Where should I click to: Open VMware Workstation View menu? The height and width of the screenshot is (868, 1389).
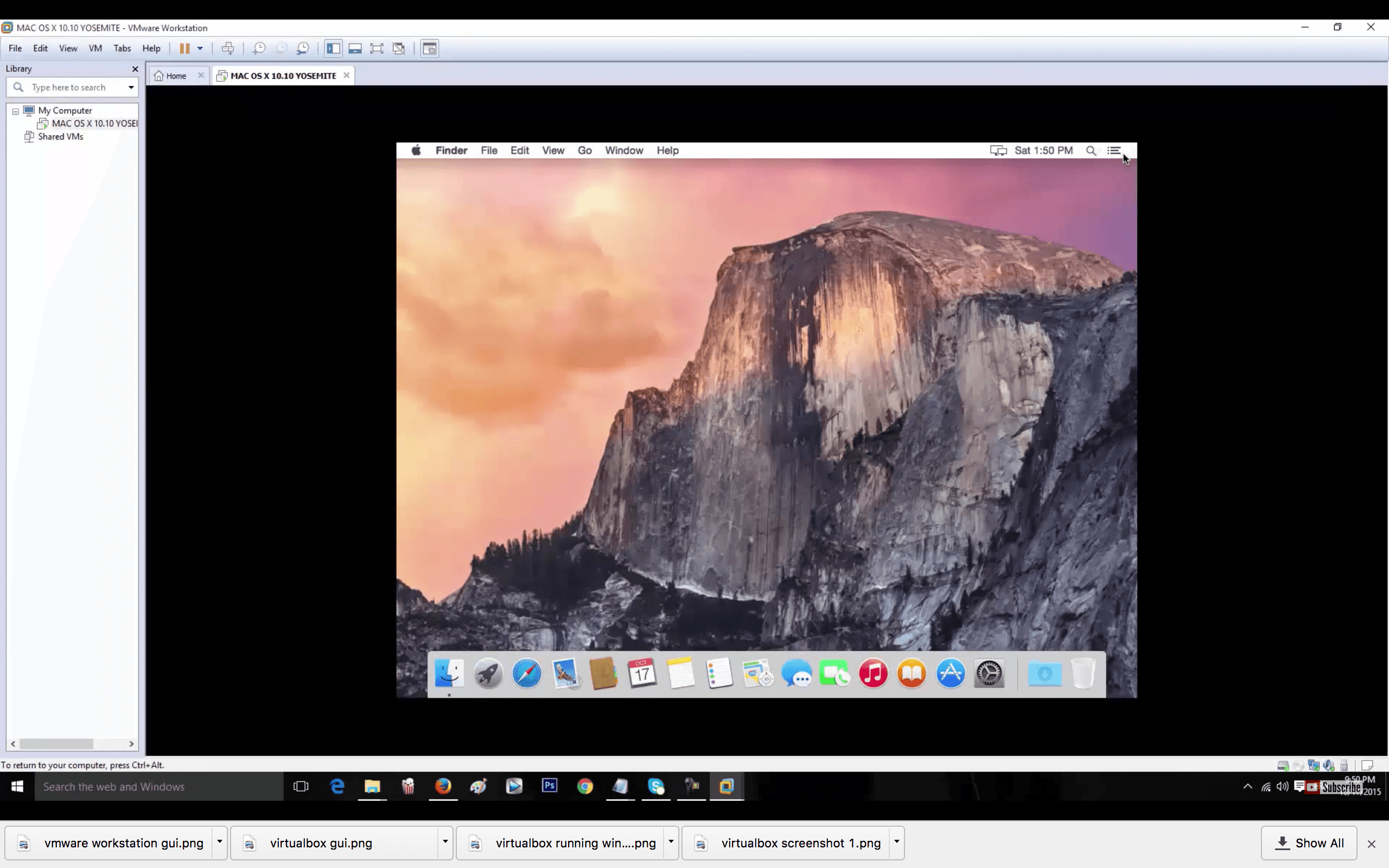pos(68,48)
